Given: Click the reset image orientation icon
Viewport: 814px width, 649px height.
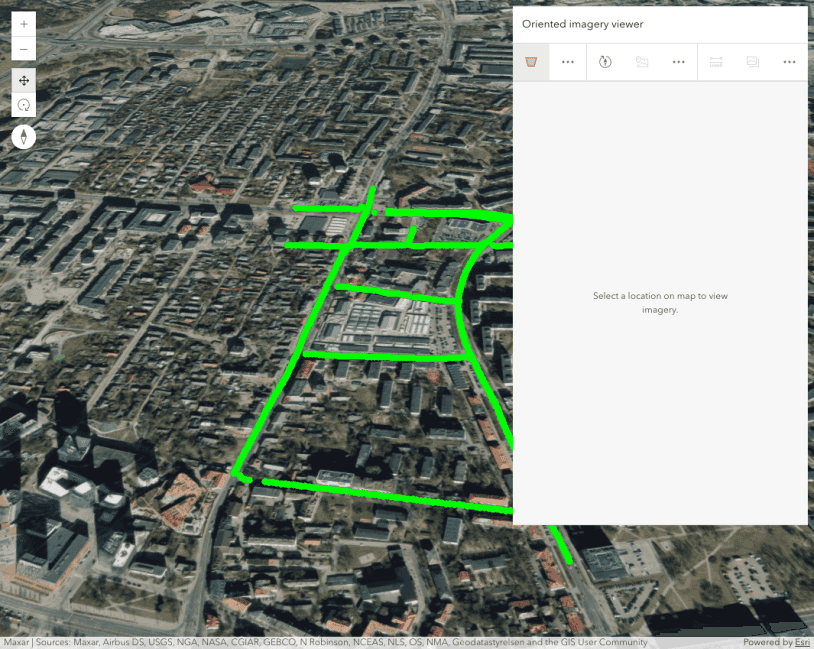Looking at the screenshot, I should pos(604,61).
